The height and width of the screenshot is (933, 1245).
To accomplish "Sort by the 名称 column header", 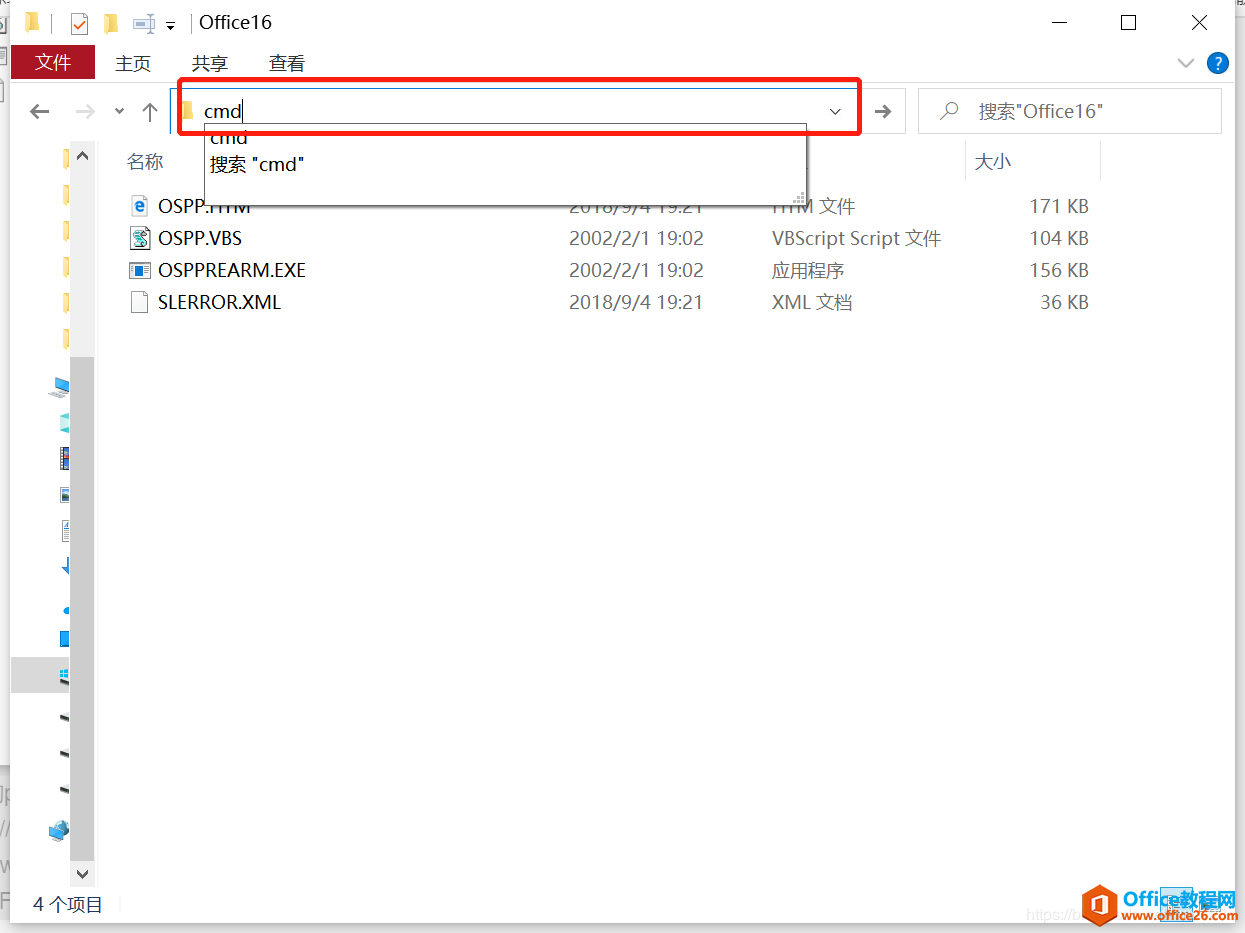I will coord(145,161).
